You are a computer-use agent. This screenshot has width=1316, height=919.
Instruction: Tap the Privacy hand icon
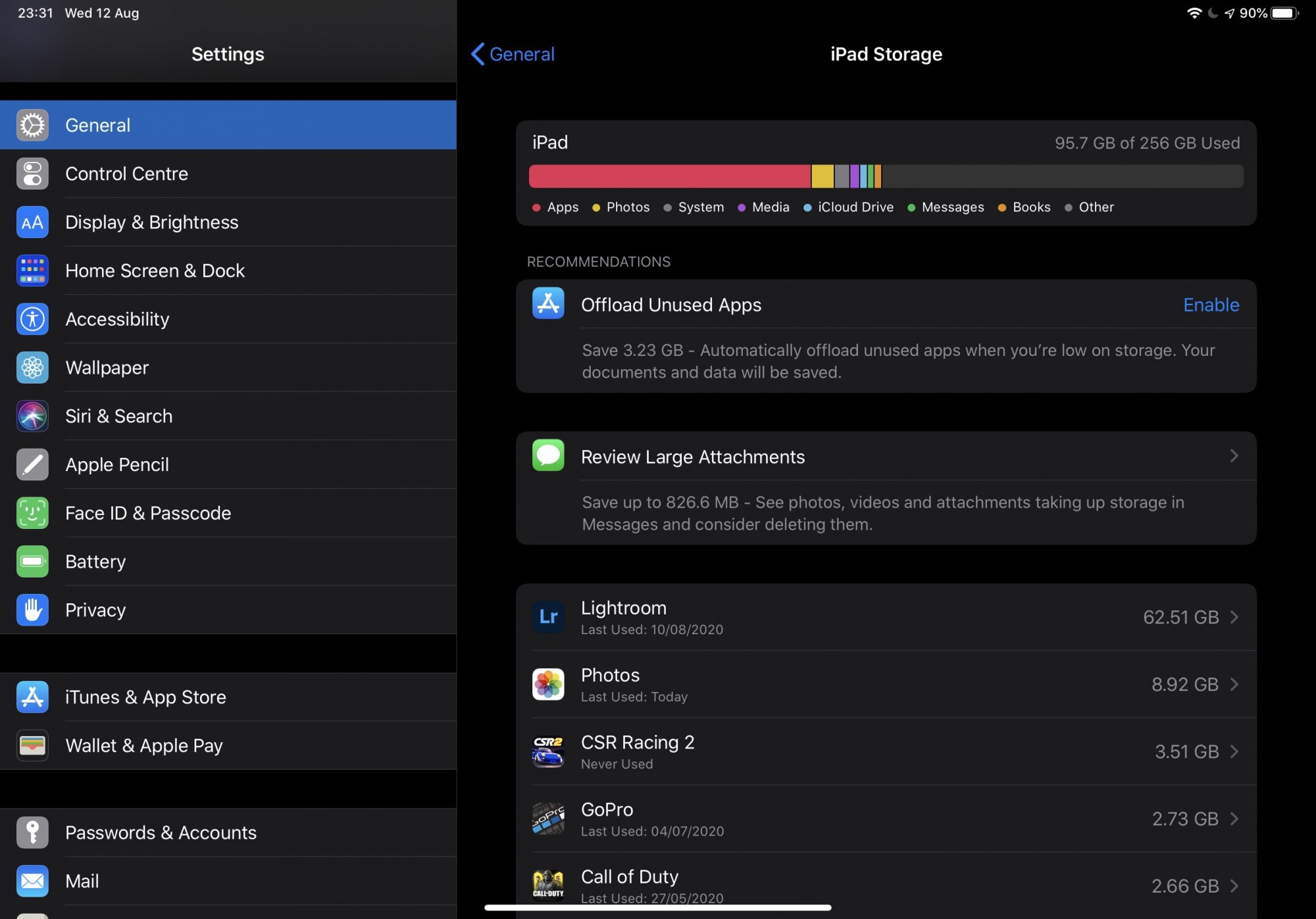[x=32, y=610]
